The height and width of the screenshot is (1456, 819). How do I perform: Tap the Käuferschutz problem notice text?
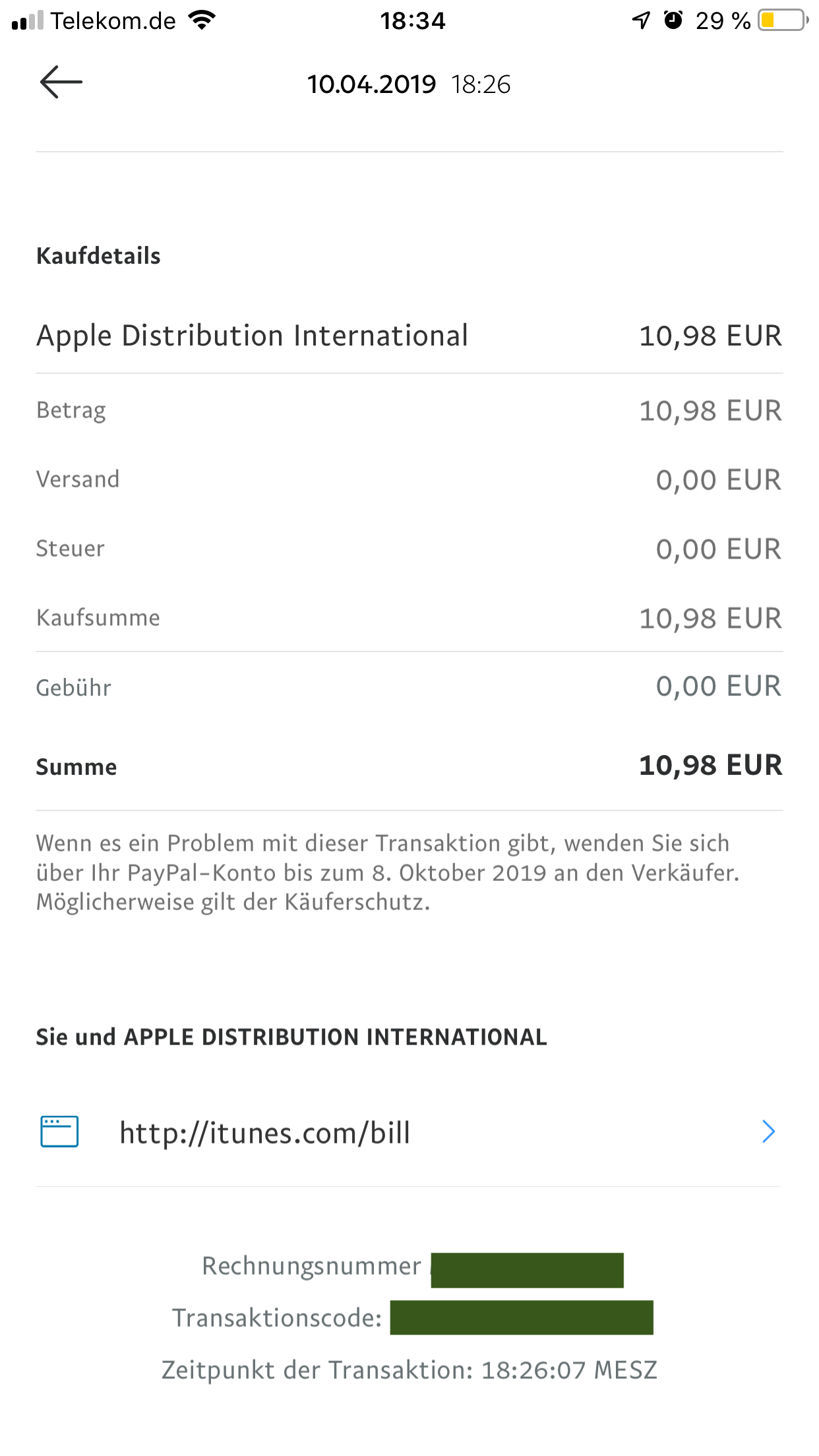click(388, 872)
